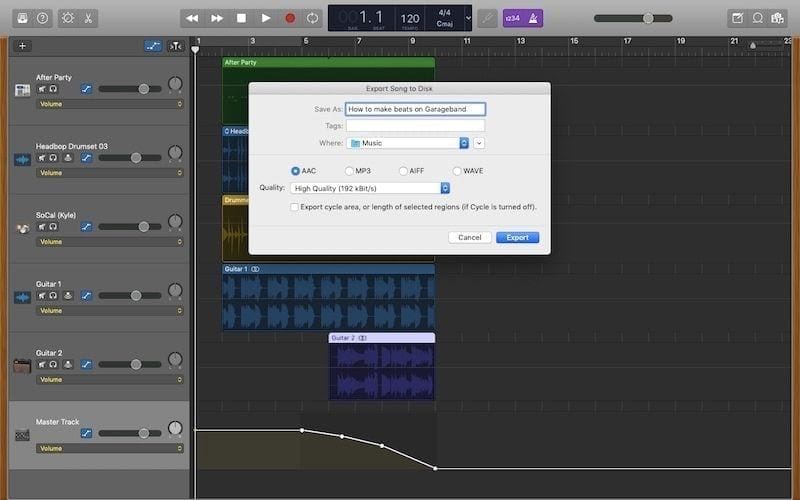Select the AAC format radio button
800x500 pixels.
click(295, 171)
